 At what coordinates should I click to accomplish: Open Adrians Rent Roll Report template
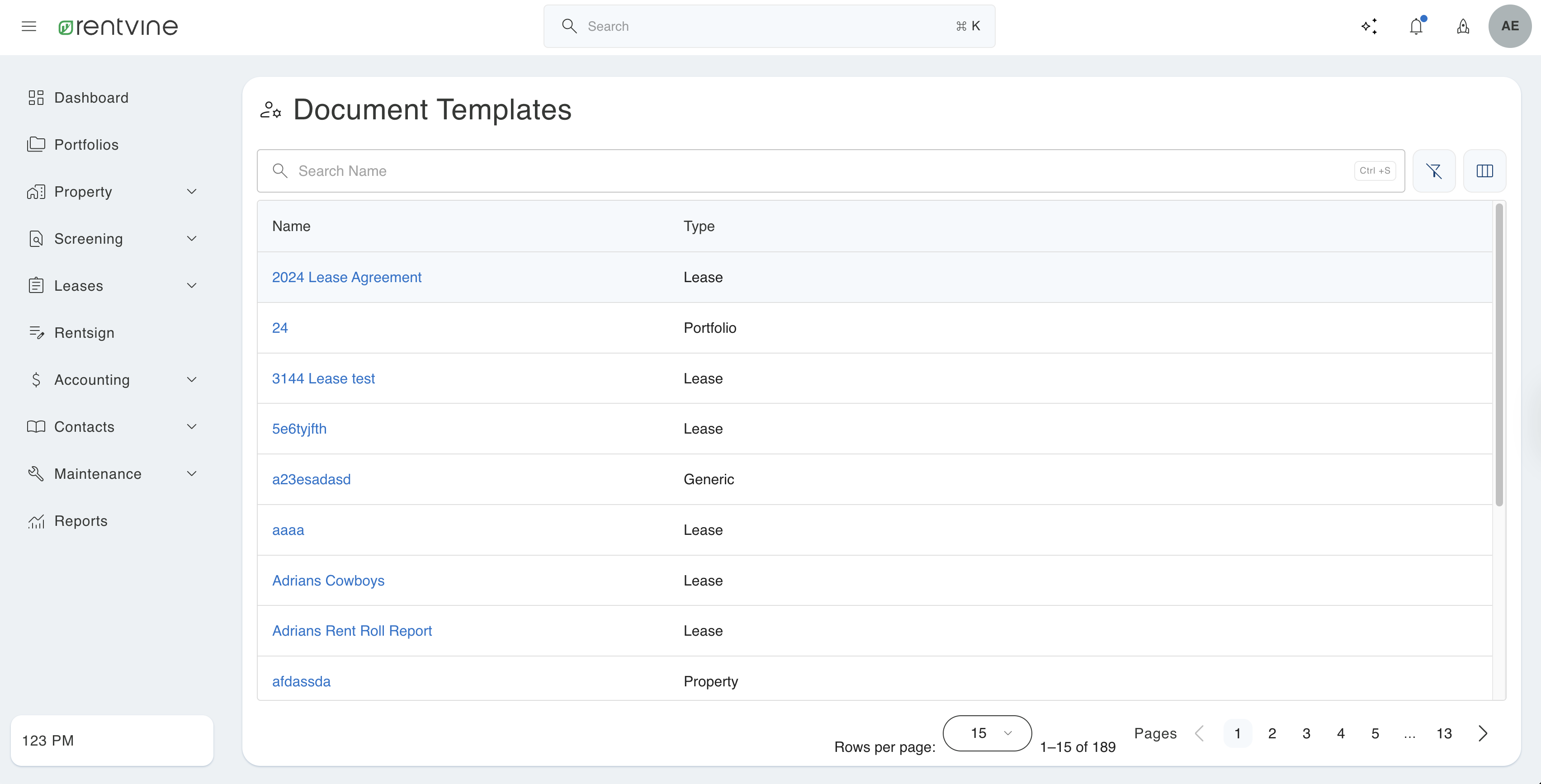352,631
